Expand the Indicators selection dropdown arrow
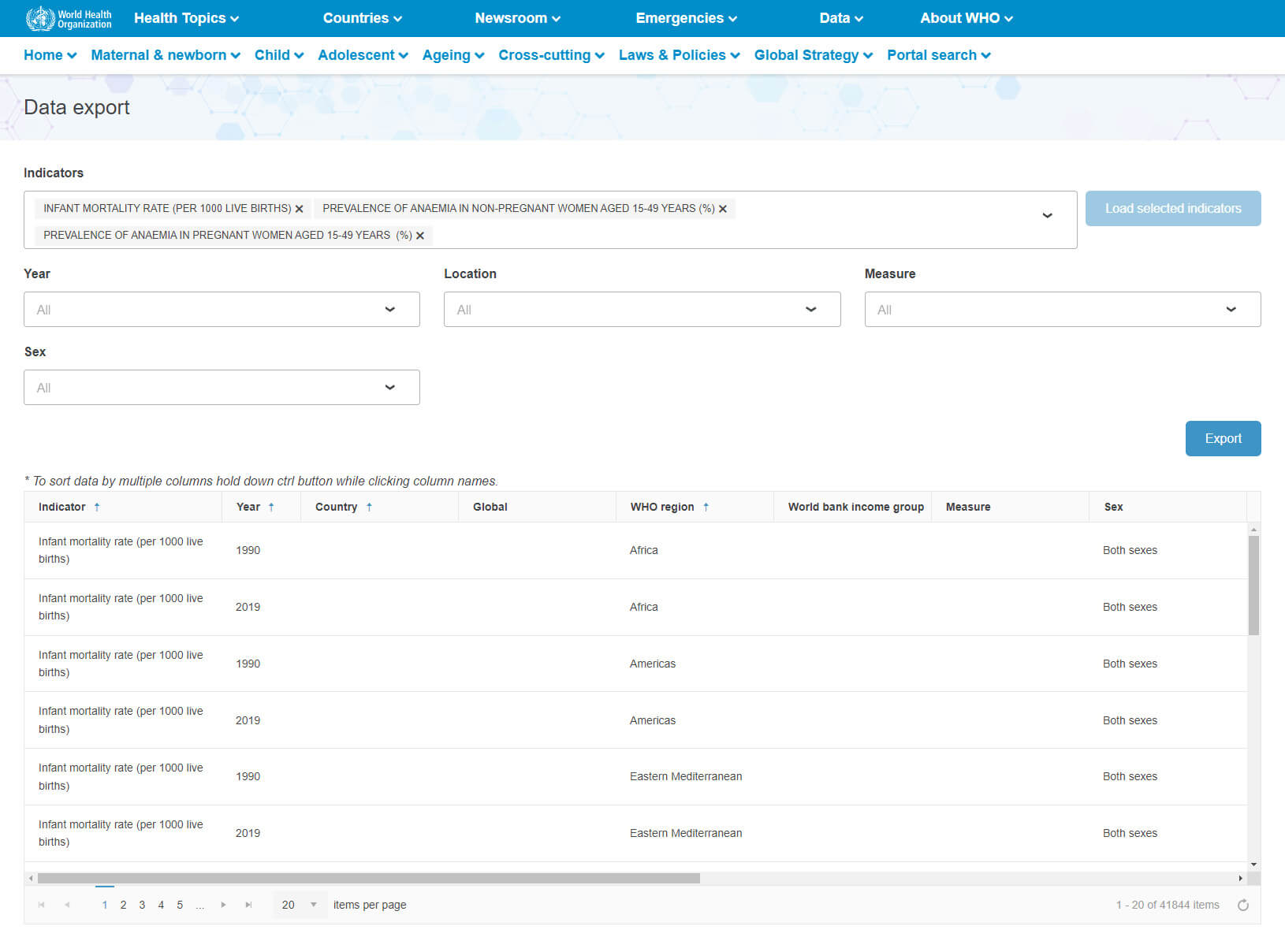Image resolution: width=1285 pixels, height=952 pixels. (1047, 215)
